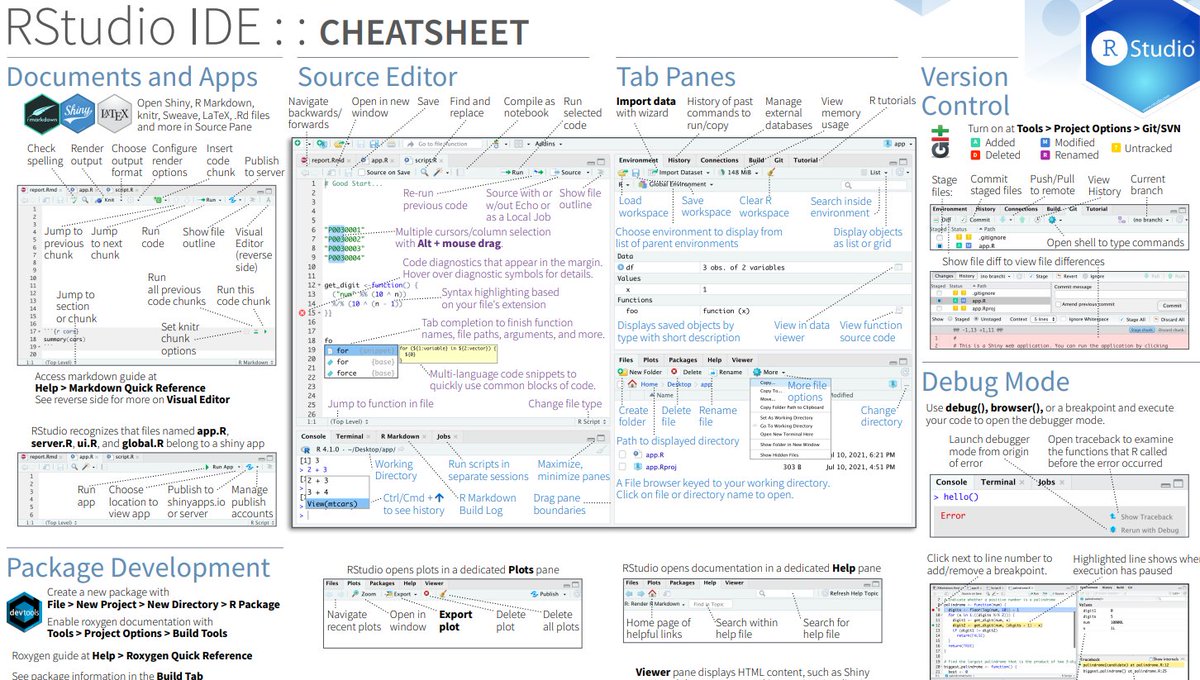
Task: Select the Staged radio button under Show
Action: point(950,319)
